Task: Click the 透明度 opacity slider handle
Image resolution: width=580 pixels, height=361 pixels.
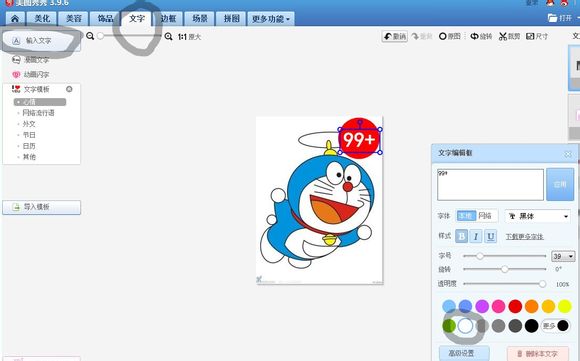Action: coord(542,284)
